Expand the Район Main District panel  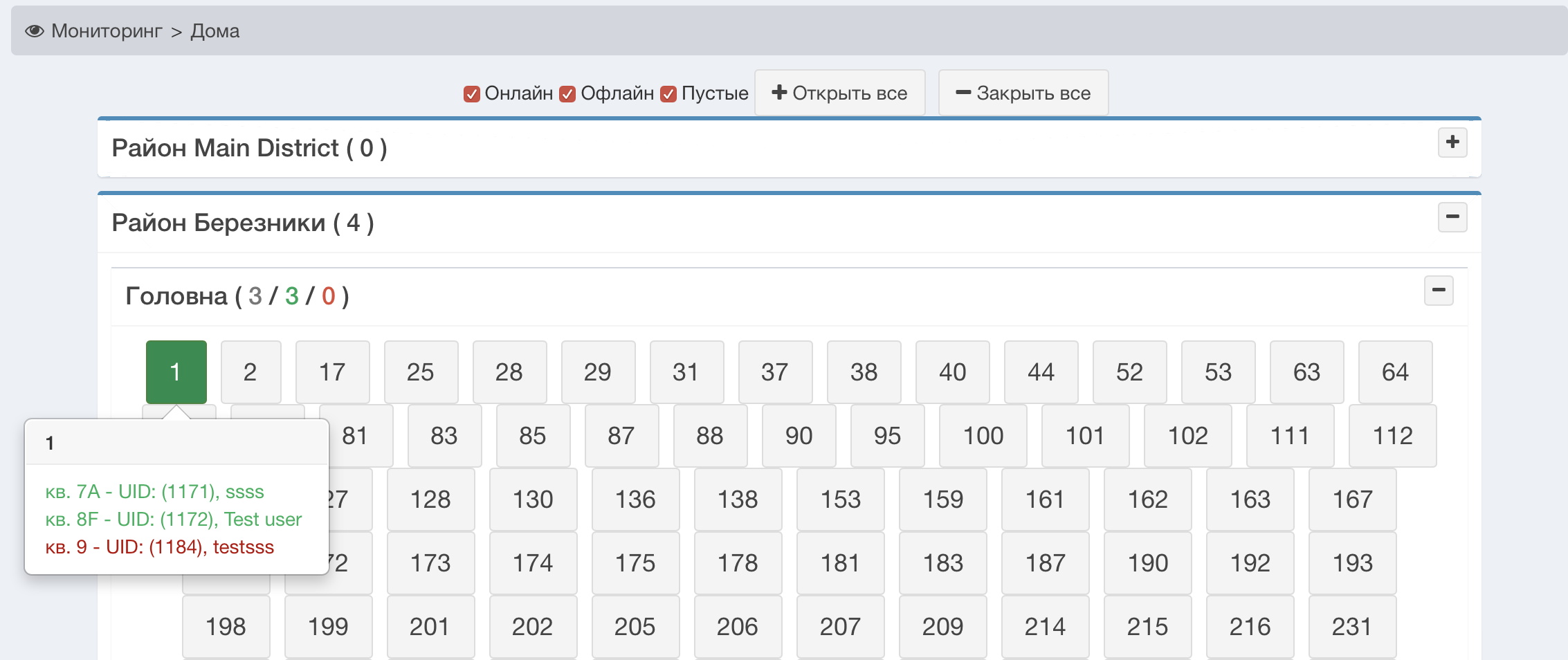[x=1452, y=143]
